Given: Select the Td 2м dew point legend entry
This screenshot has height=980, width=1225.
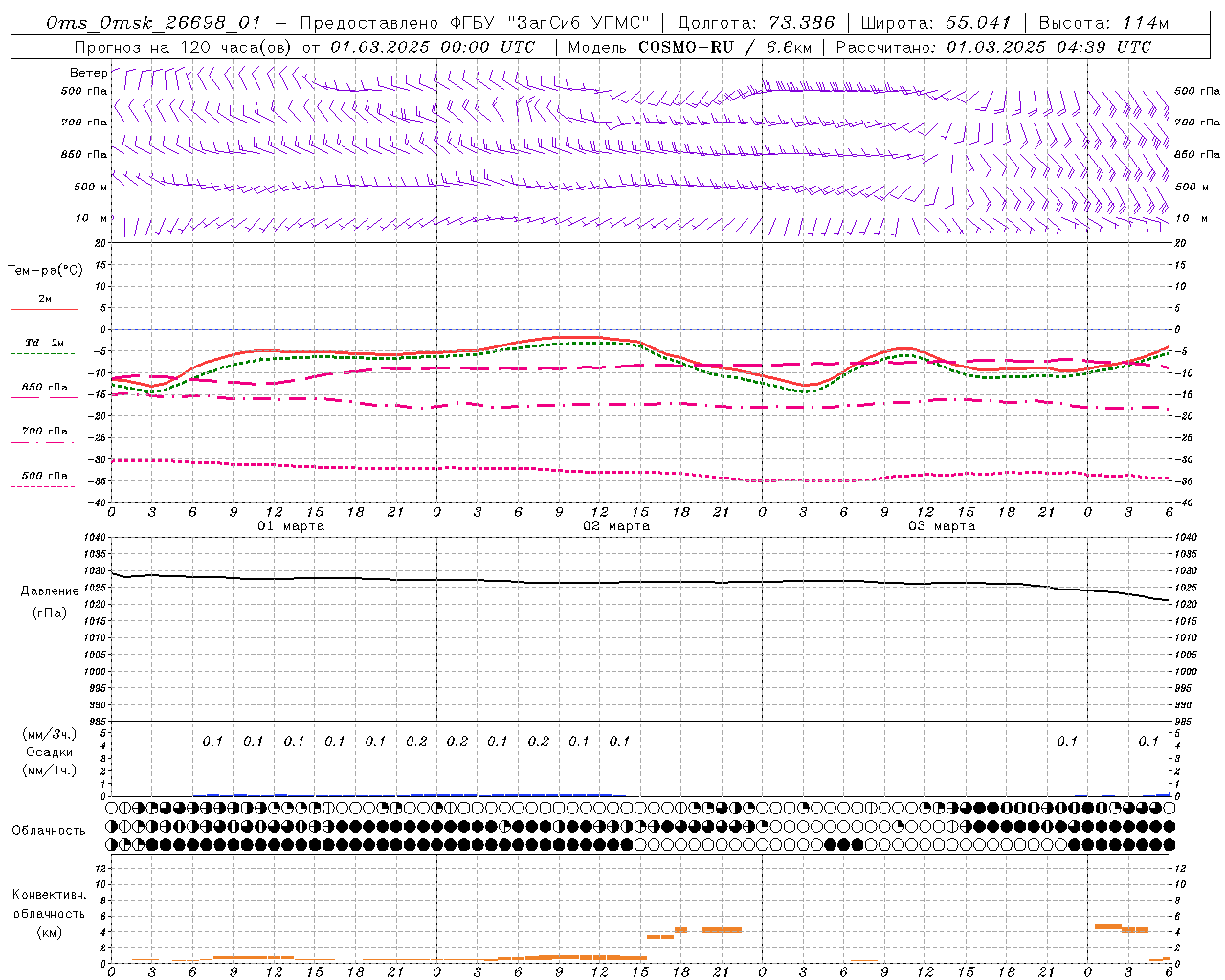Looking at the screenshot, I should click(x=45, y=343).
